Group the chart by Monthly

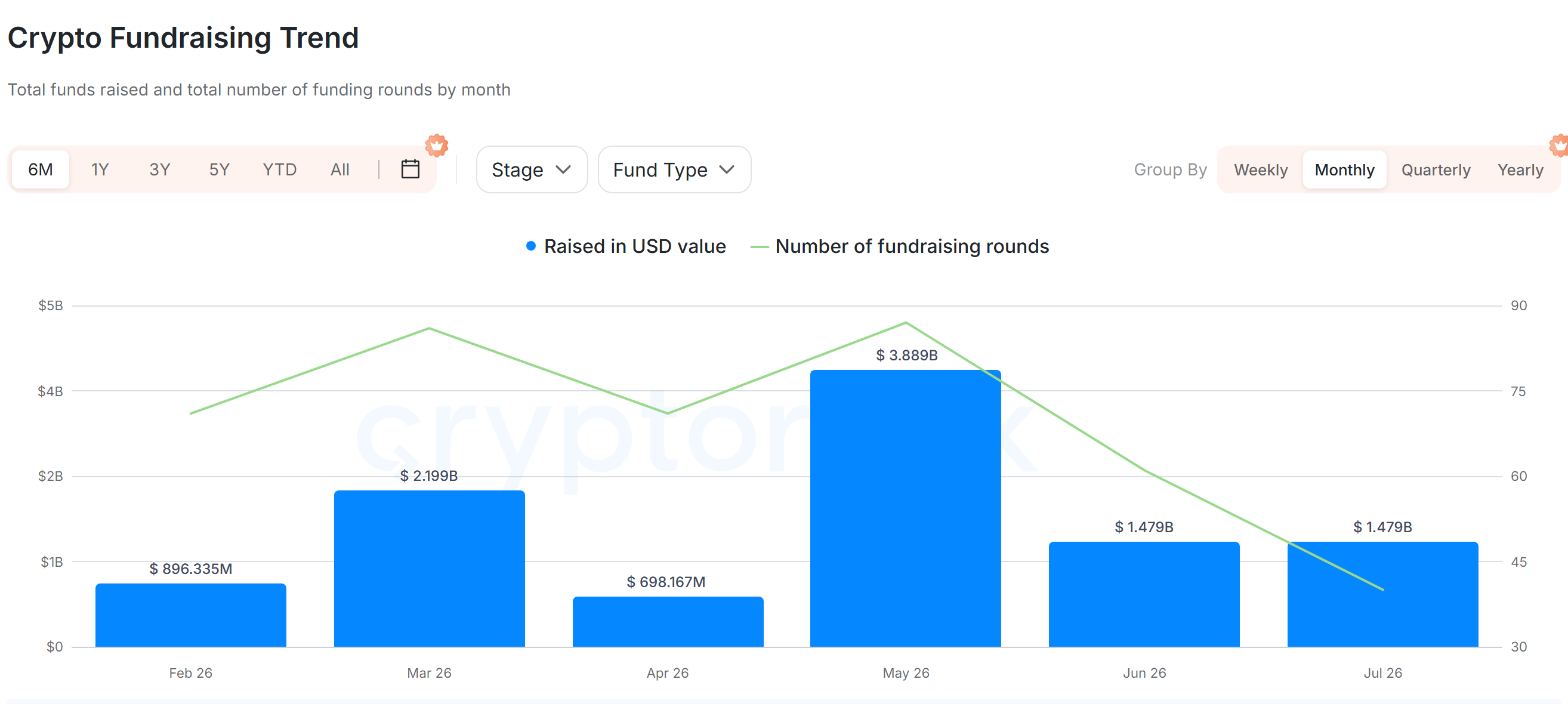(1344, 170)
